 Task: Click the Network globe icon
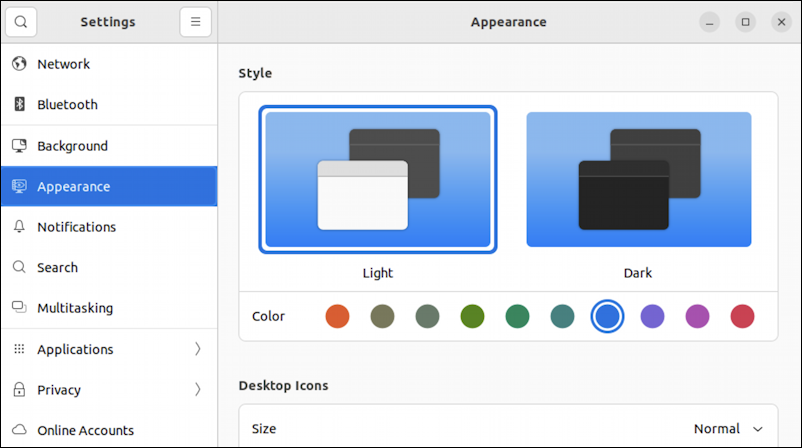(x=19, y=64)
